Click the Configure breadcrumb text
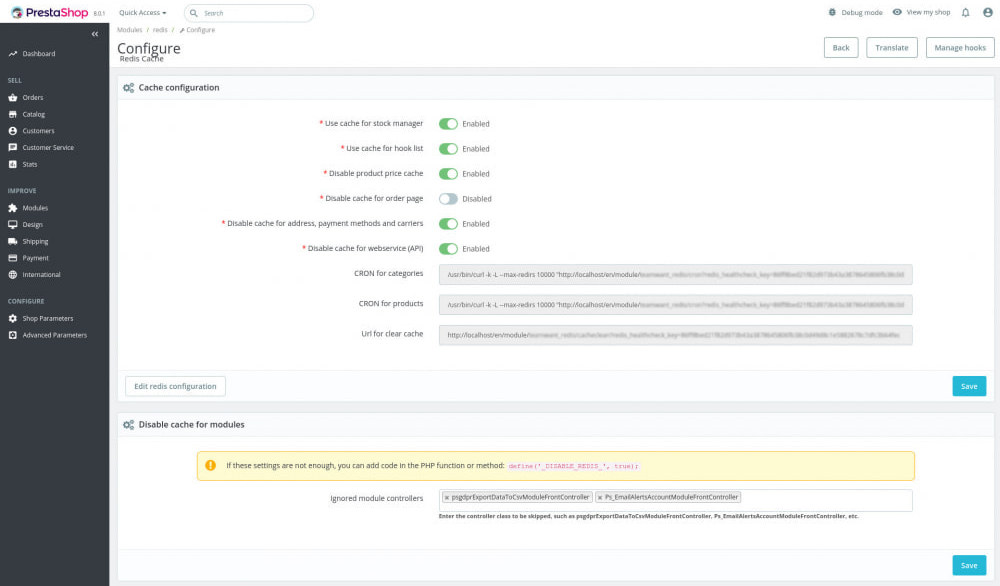This screenshot has height=586, width=1000. coord(200,30)
